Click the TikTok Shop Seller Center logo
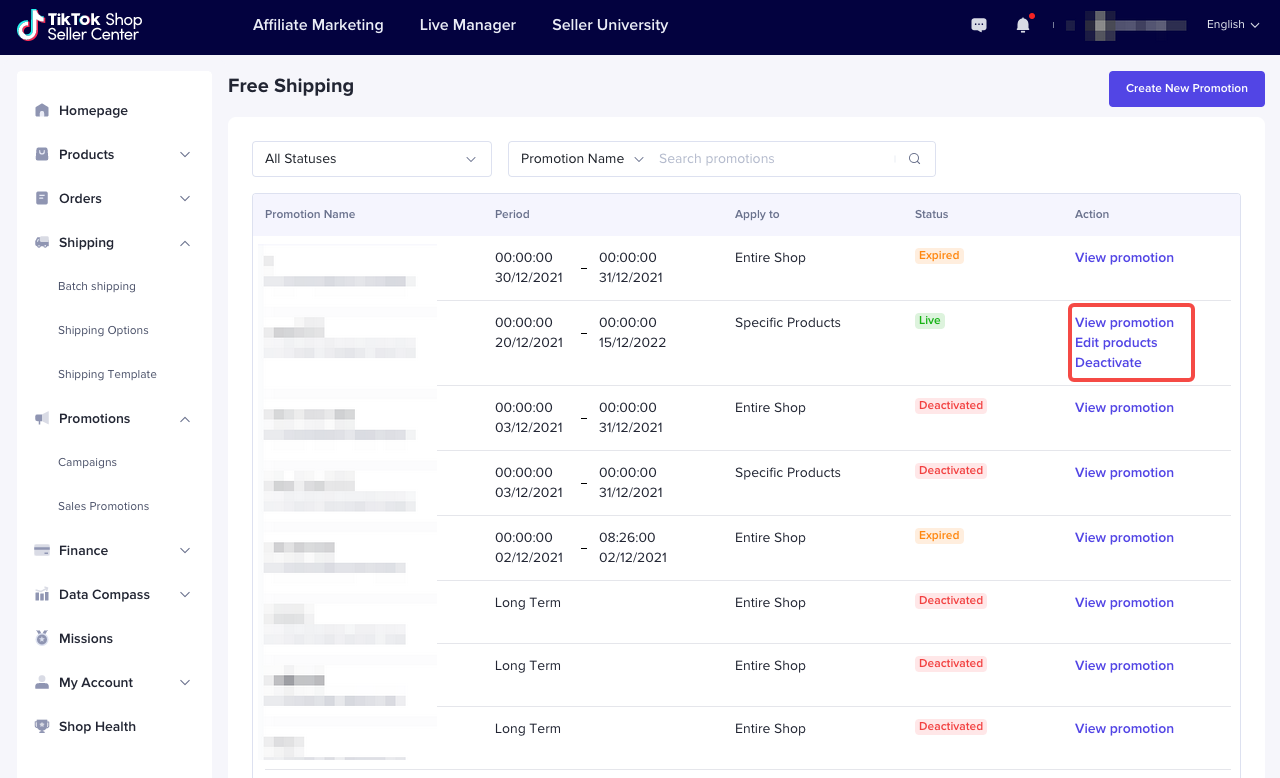Image resolution: width=1280 pixels, height=778 pixels. tap(80, 26)
